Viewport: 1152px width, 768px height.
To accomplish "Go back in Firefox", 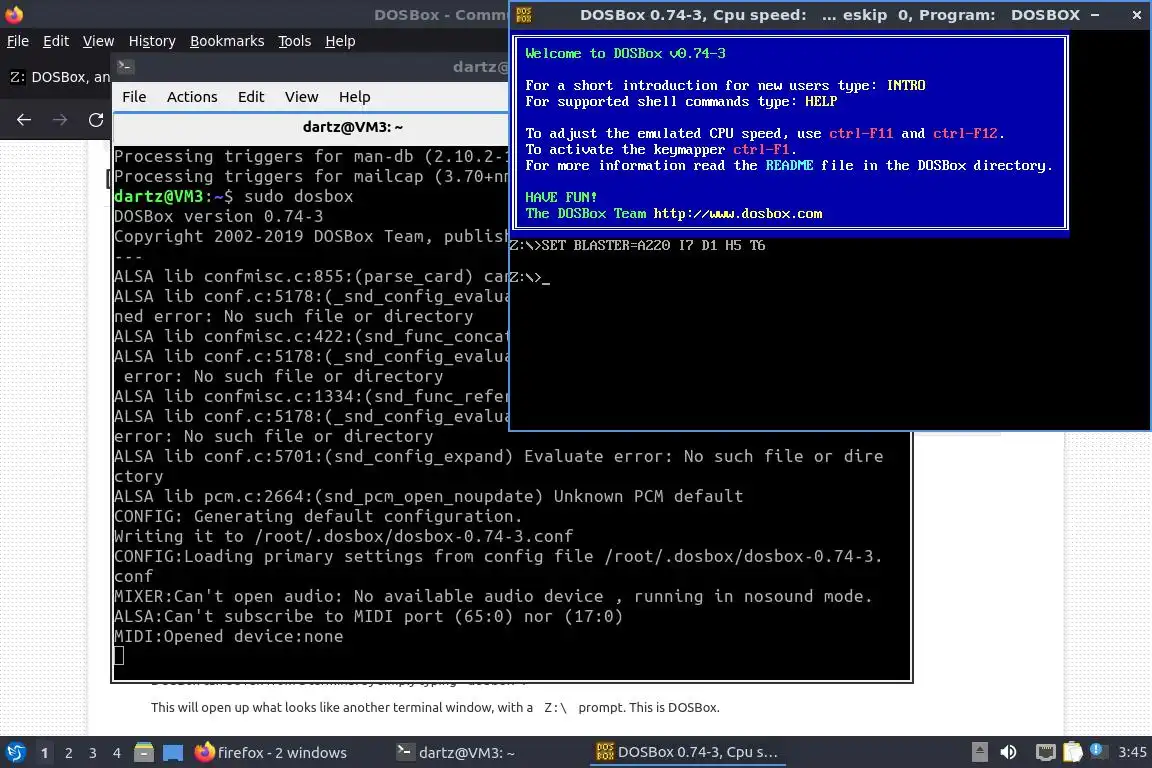I will coord(24,120).
